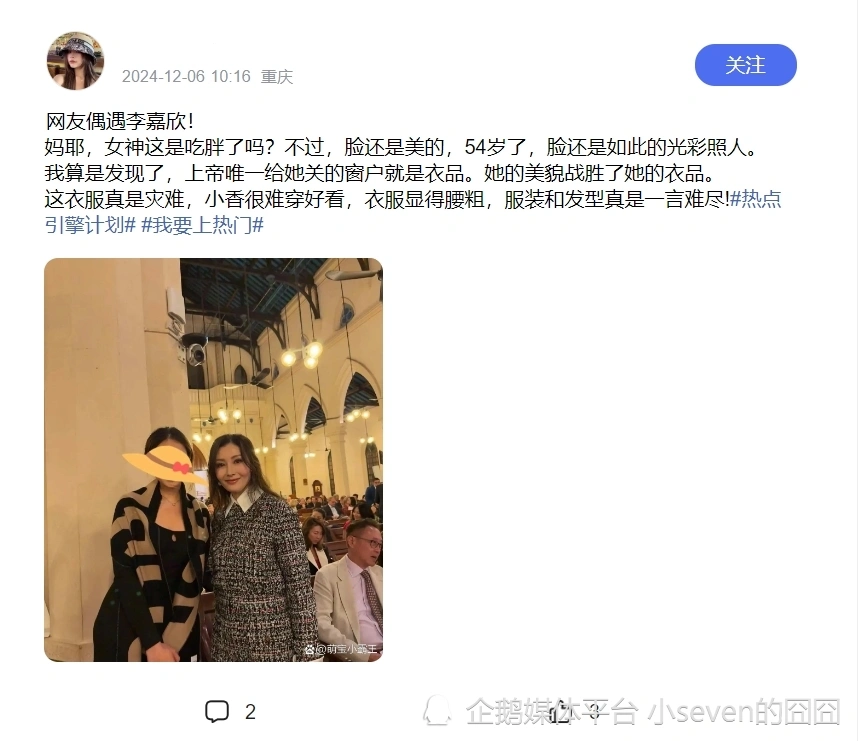Viewport: 860px width, 741px height.
Task: Click the 2024-12-06 10:16 timestamp
Action: [x=186, y=76]
